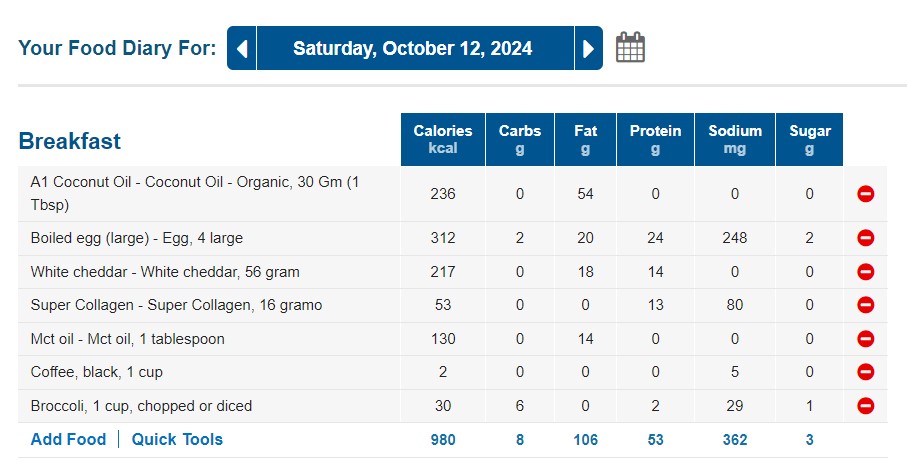Screen dimensions: 907x475
Task: Open Coffee, black, 1 cup entry
Action: pyautogui.click(x=96, y=372)
